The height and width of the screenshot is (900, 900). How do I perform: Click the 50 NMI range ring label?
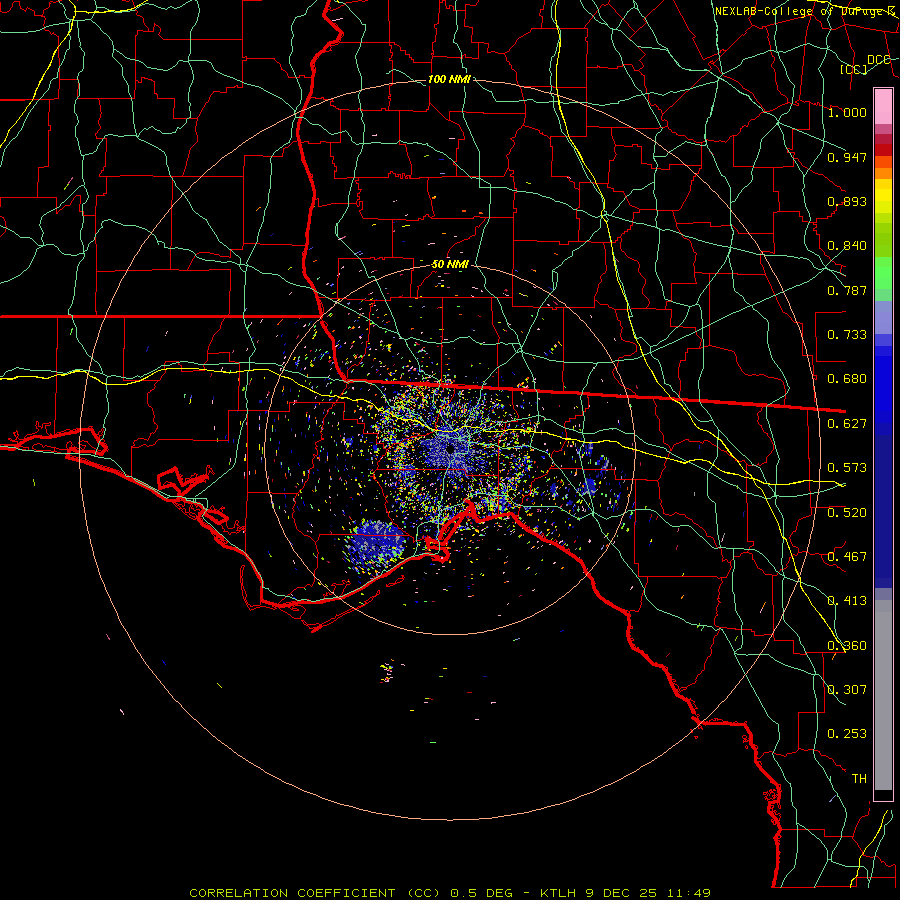point(449,264)
